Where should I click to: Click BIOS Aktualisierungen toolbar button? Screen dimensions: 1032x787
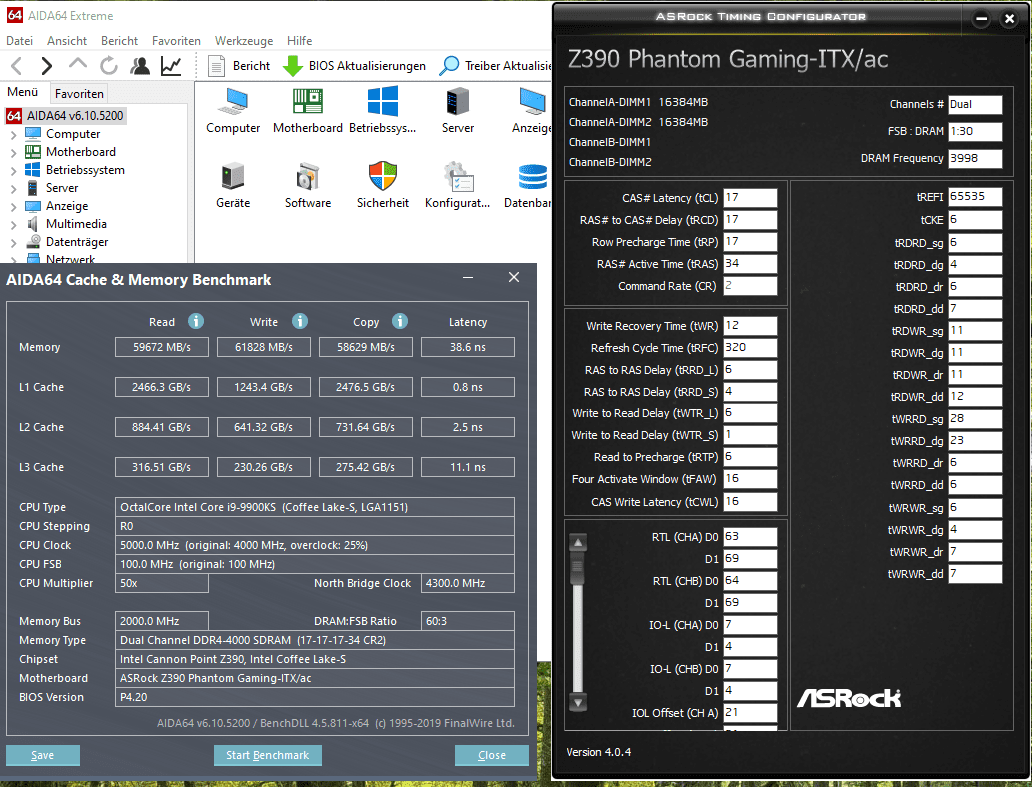(354, 66)
